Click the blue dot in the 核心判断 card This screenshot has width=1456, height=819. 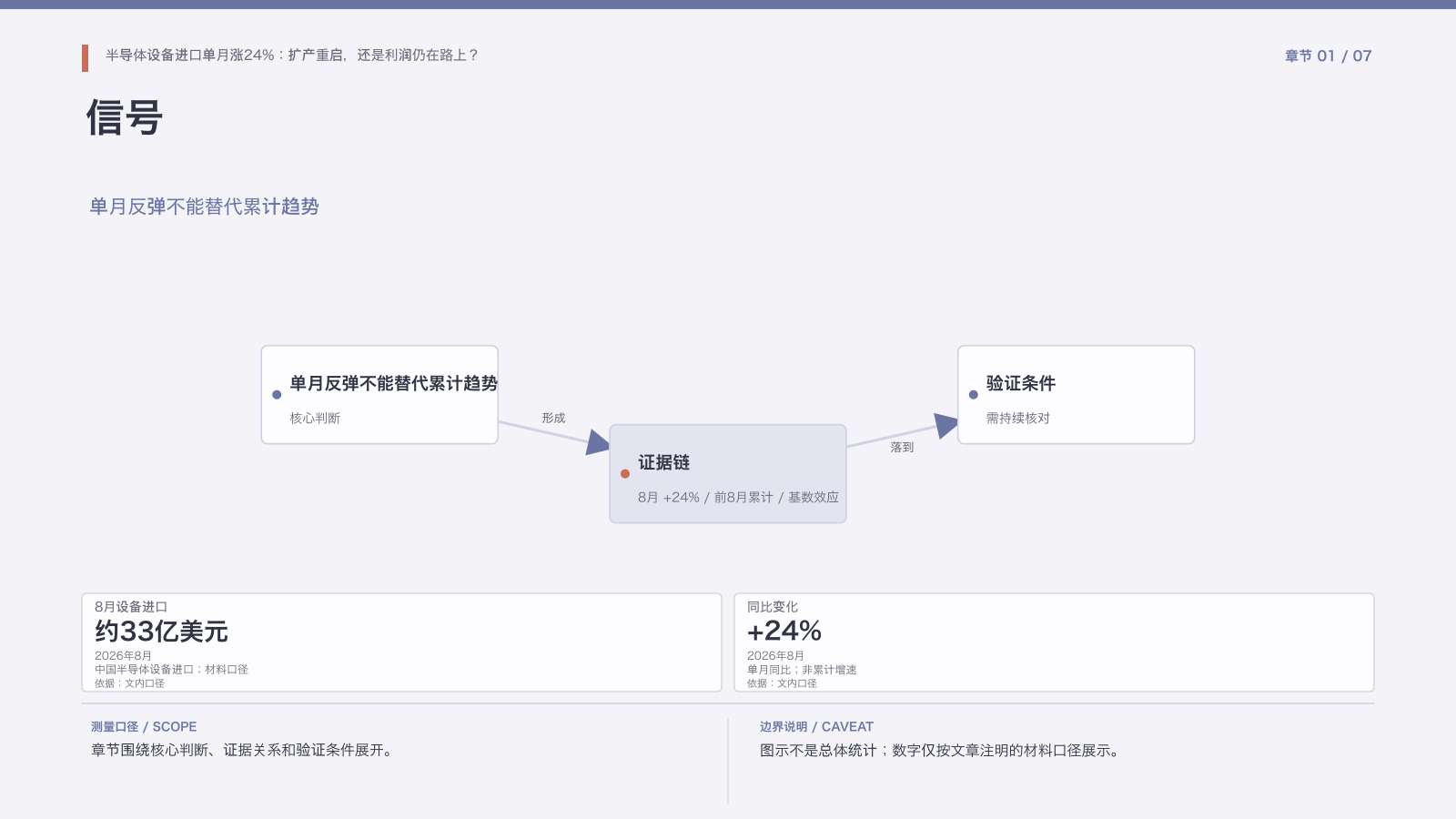pyautogui.click(x=277, y=395)
